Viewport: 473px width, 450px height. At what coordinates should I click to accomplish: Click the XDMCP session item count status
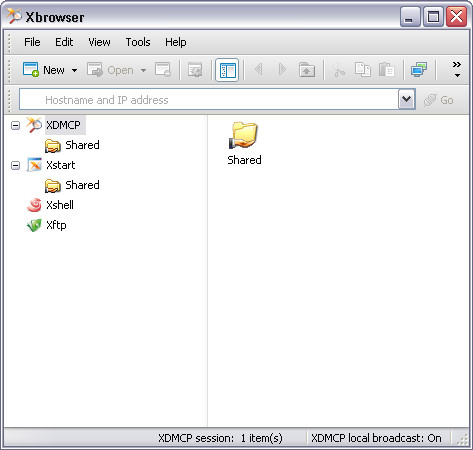(220, 438)
